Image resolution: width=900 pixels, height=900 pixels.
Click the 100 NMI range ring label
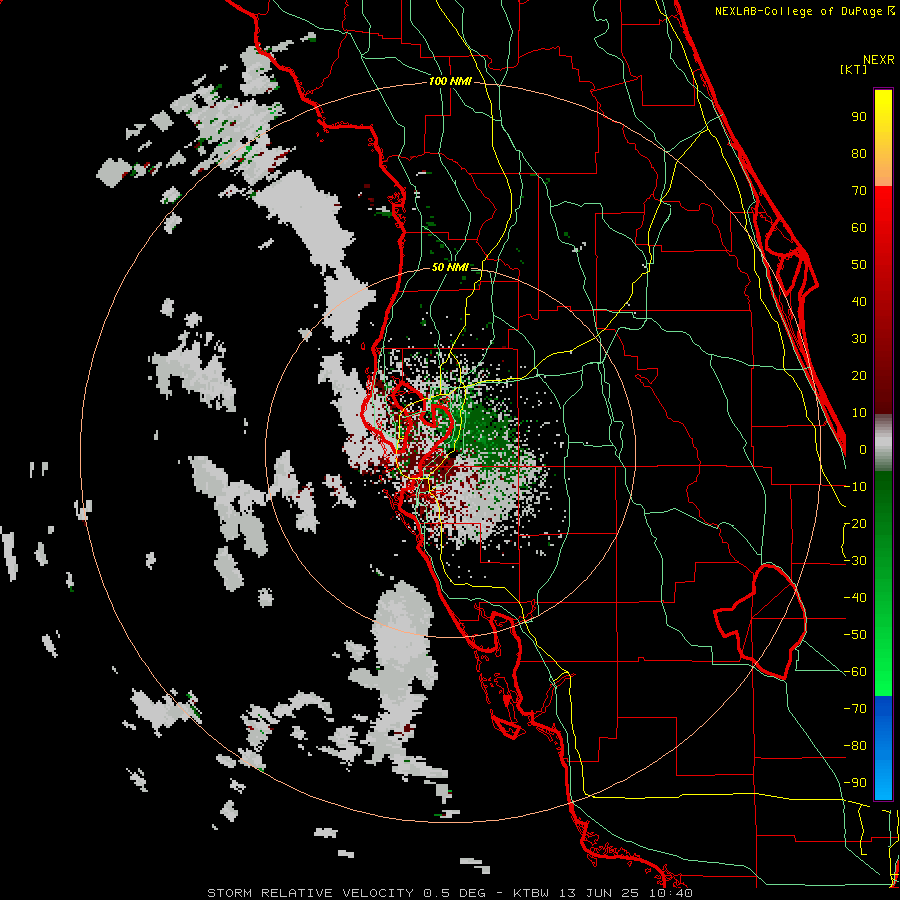tap(450, 82)
